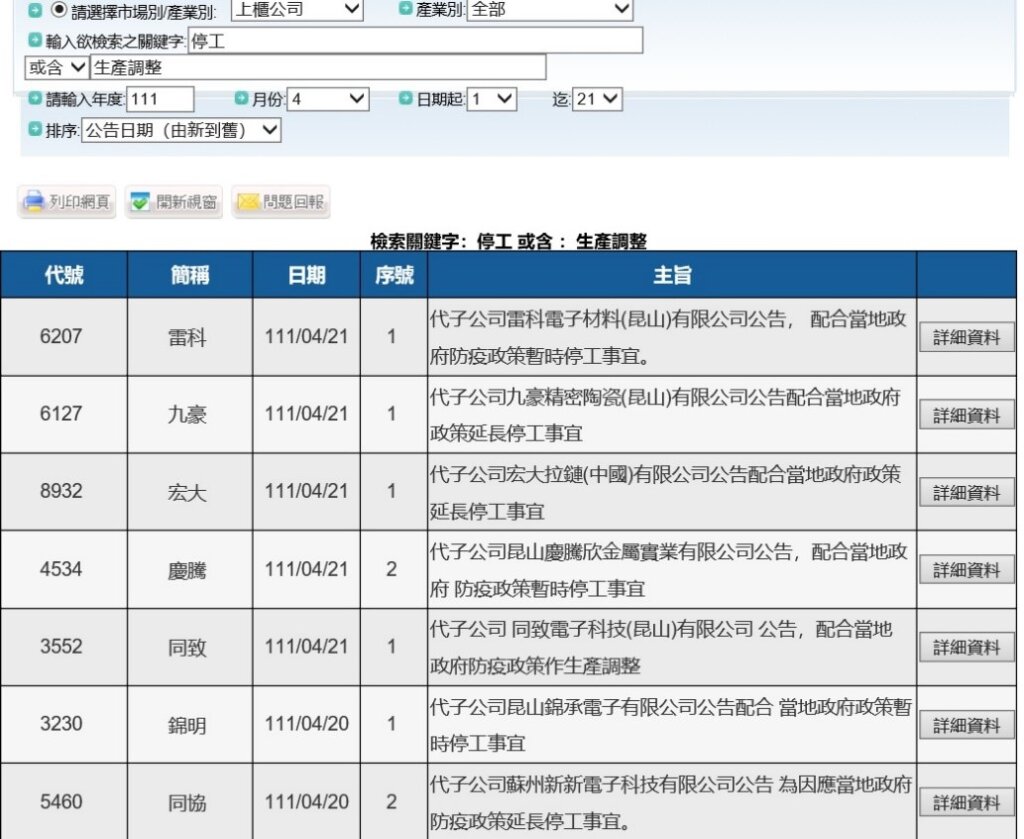Open the 迄 end day dropdown
This screenshot has width=1024, height=839.
(598, 99)
